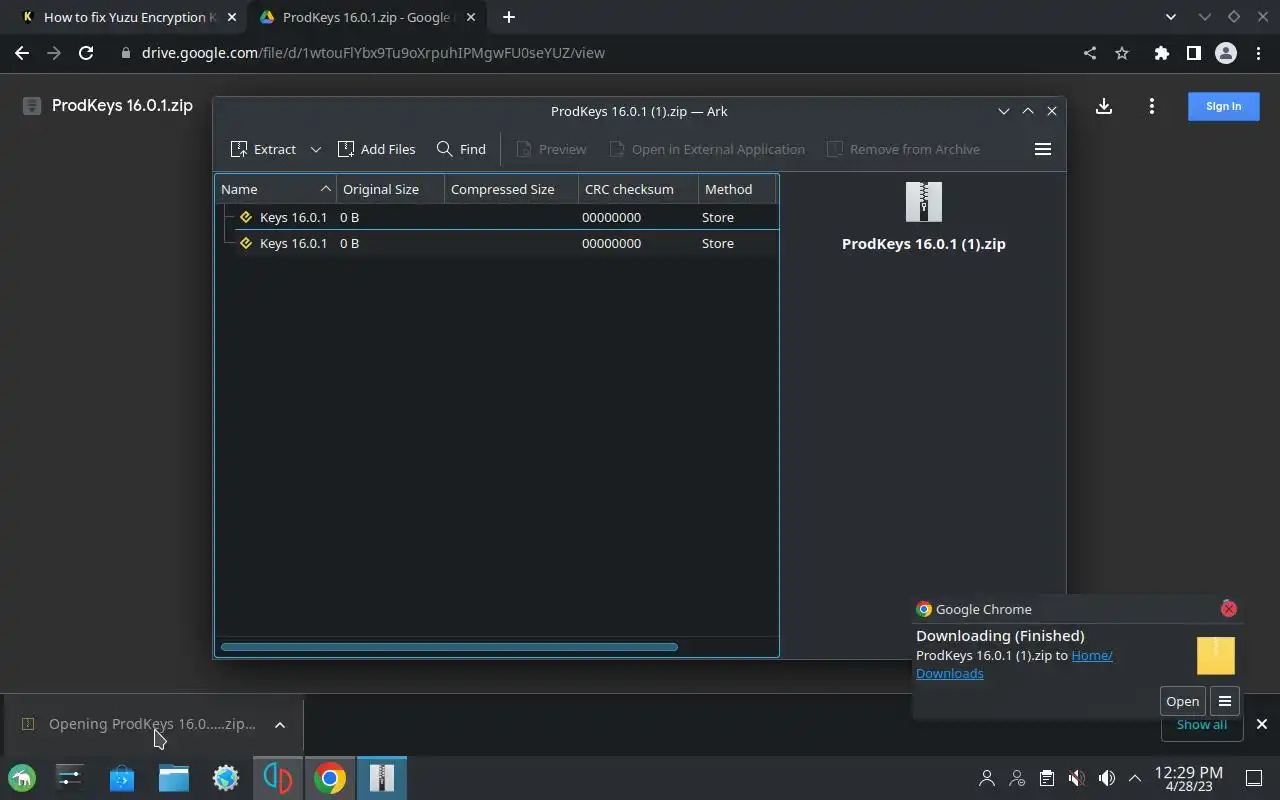Image resolution: width=1280 pixels, height=800 pixels.
Task: Click the yellow zip thumbnail in notification
Action: click(1216, 656)
